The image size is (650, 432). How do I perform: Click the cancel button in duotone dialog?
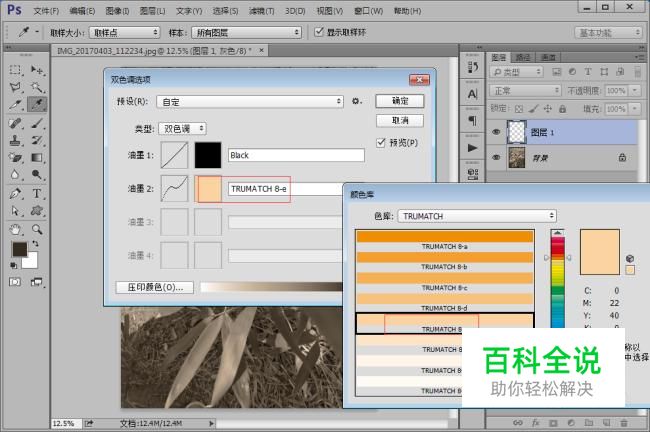point(400,120)
